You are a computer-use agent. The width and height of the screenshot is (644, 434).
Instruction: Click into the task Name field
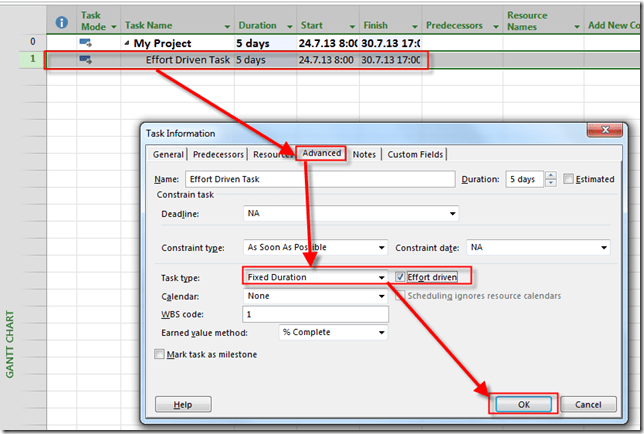(320, 179)
